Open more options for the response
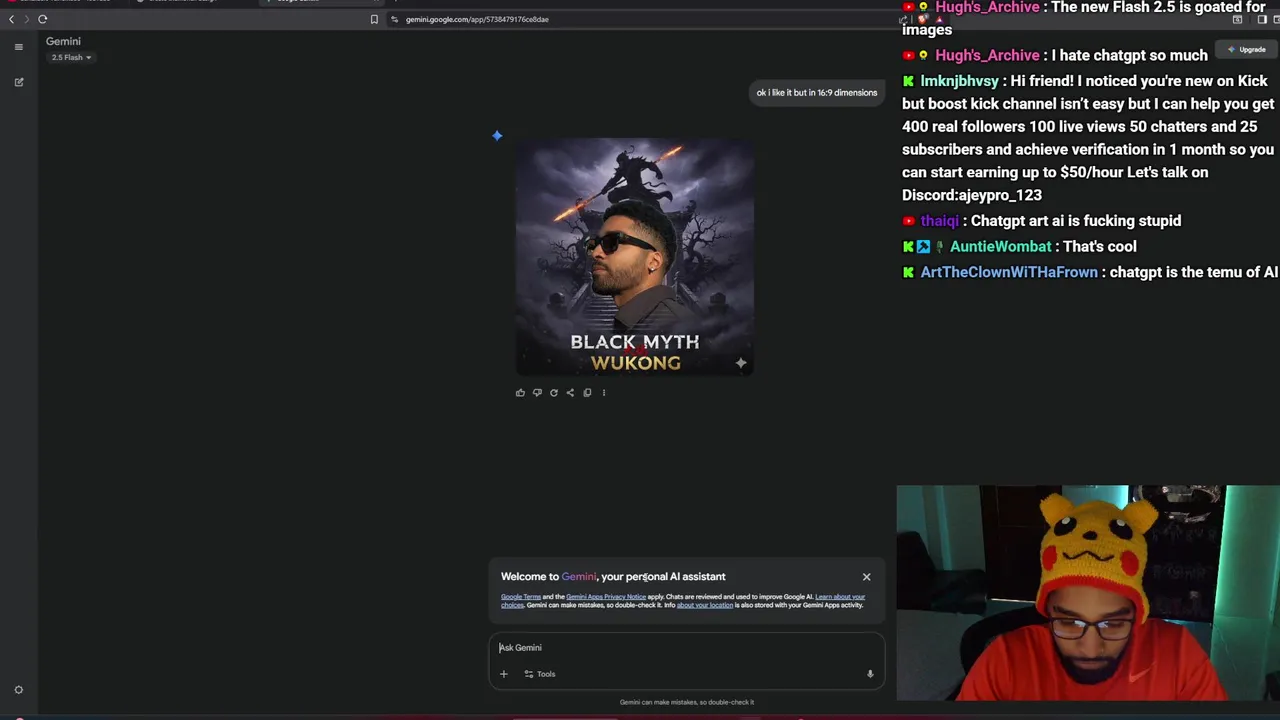Viewport: 1280px width, 720px height. tap(604, 393)
